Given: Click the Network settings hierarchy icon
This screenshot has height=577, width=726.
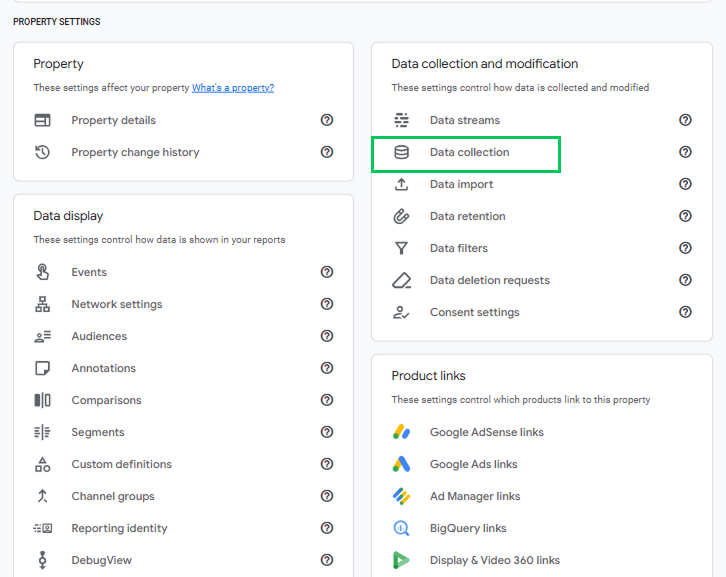Looking at the screenshot, I should [x=43, y=304].
